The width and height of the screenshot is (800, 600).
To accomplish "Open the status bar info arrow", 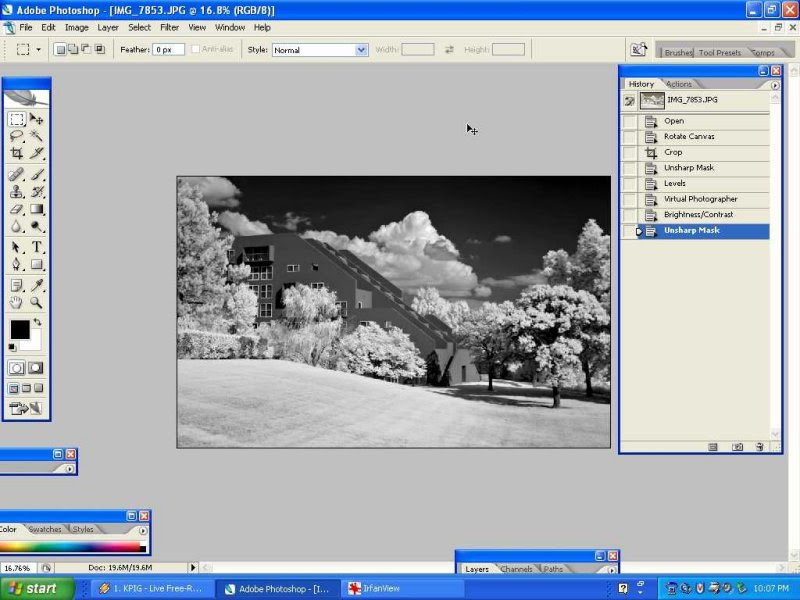I will point(193,567).
